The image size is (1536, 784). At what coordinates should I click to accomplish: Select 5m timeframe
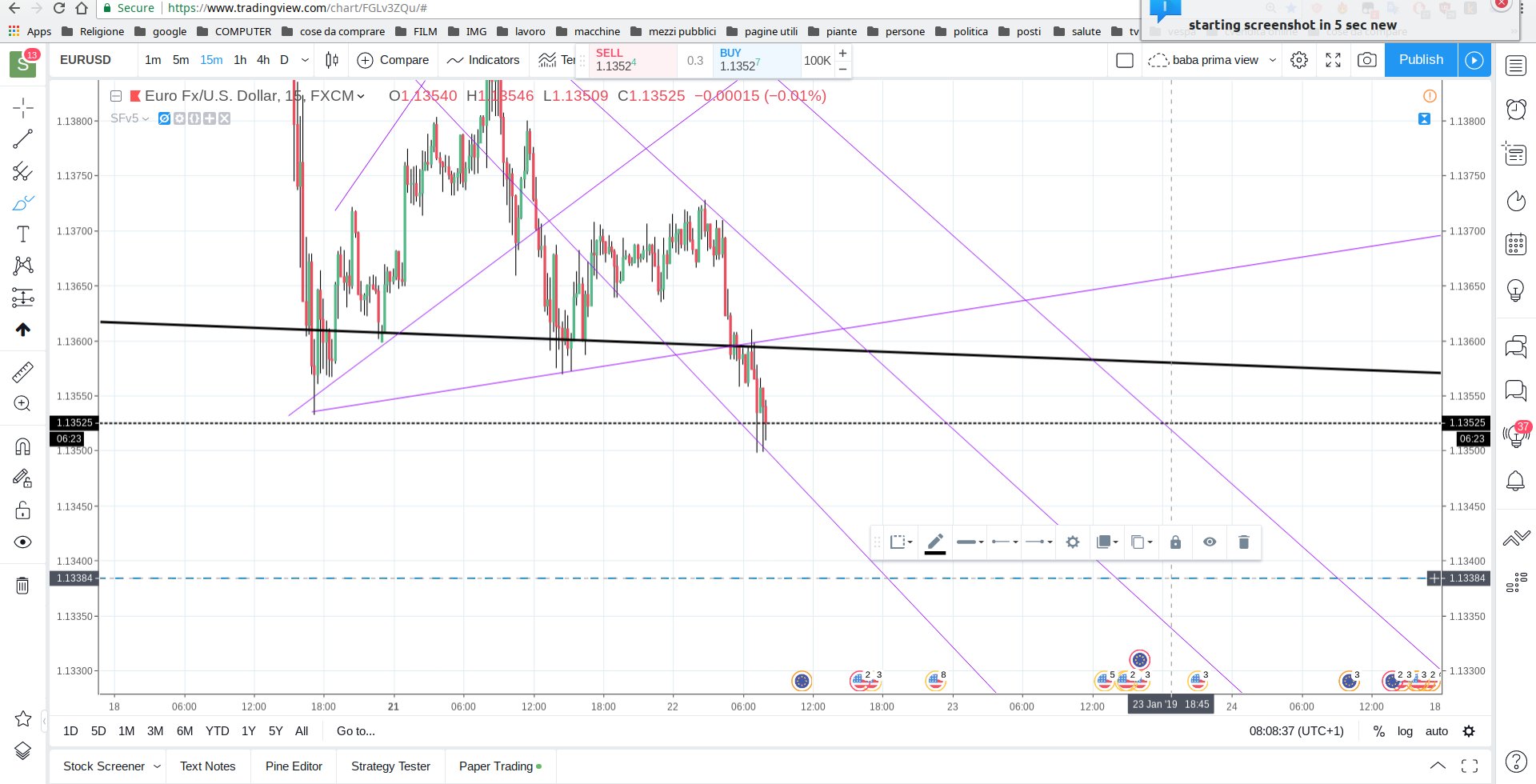click(x=181, y=60)
